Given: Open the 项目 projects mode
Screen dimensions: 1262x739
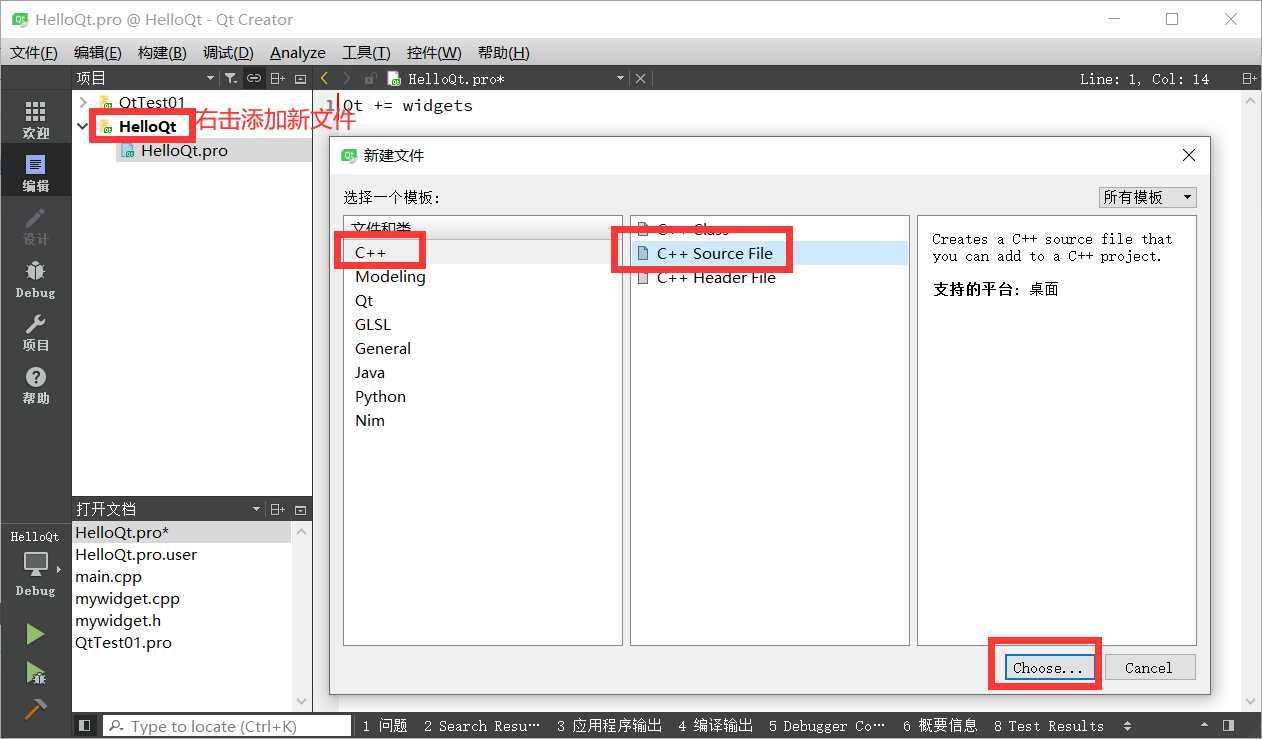Looking at the screenshot, I should 35,332.
